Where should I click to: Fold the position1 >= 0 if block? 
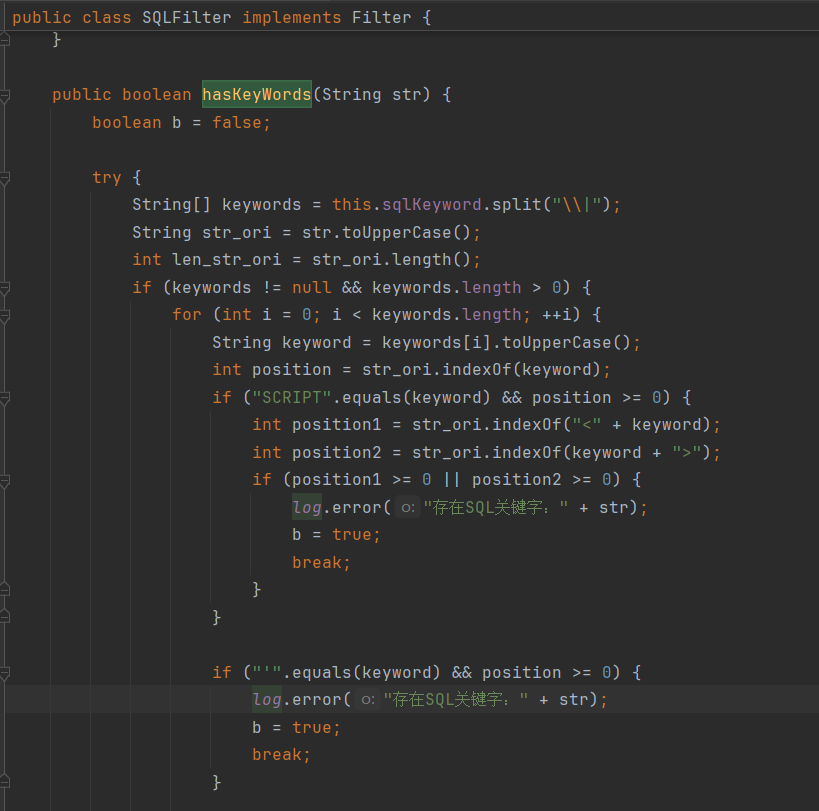(5, 481)
